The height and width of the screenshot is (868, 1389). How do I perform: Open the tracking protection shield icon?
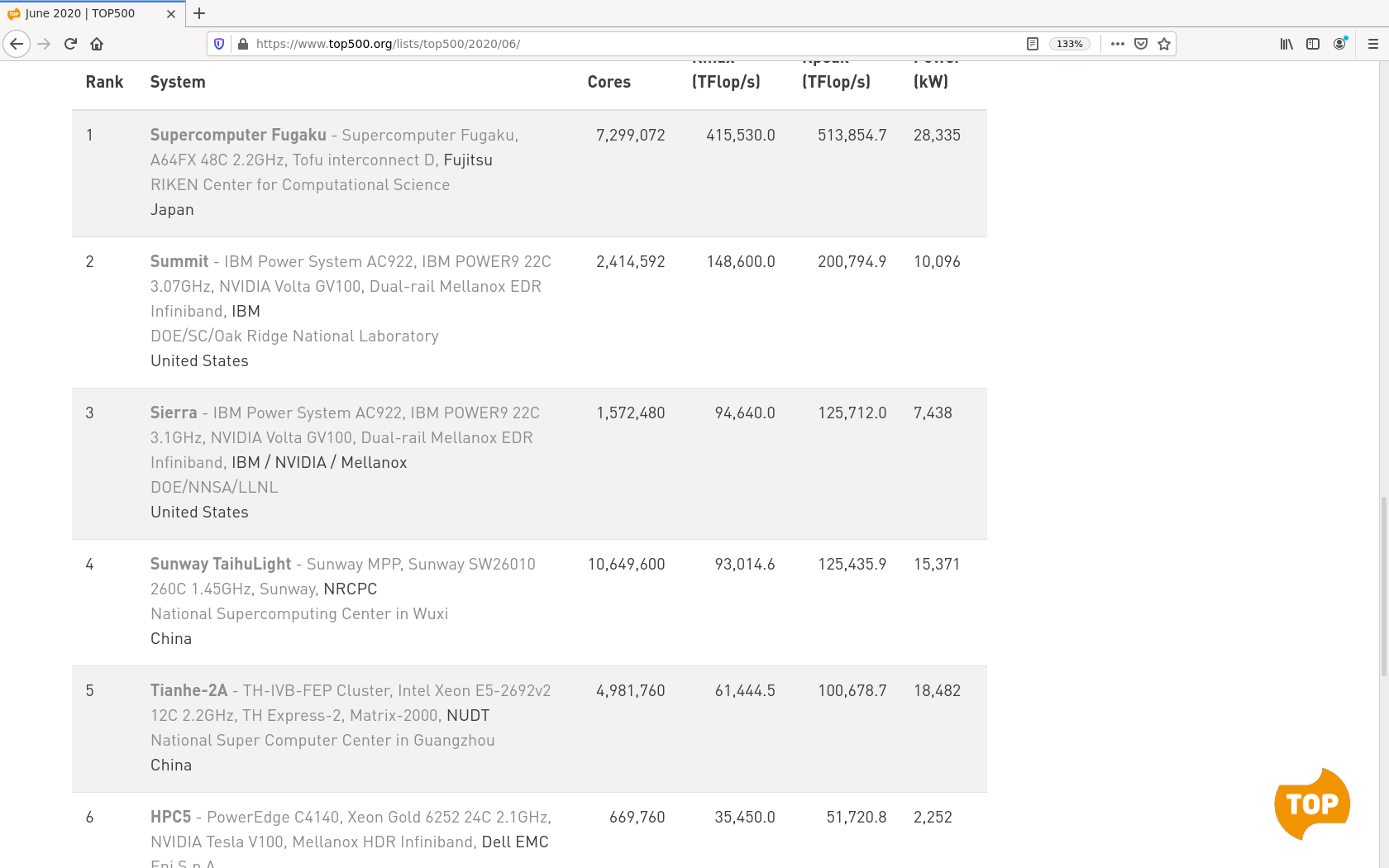219,44
